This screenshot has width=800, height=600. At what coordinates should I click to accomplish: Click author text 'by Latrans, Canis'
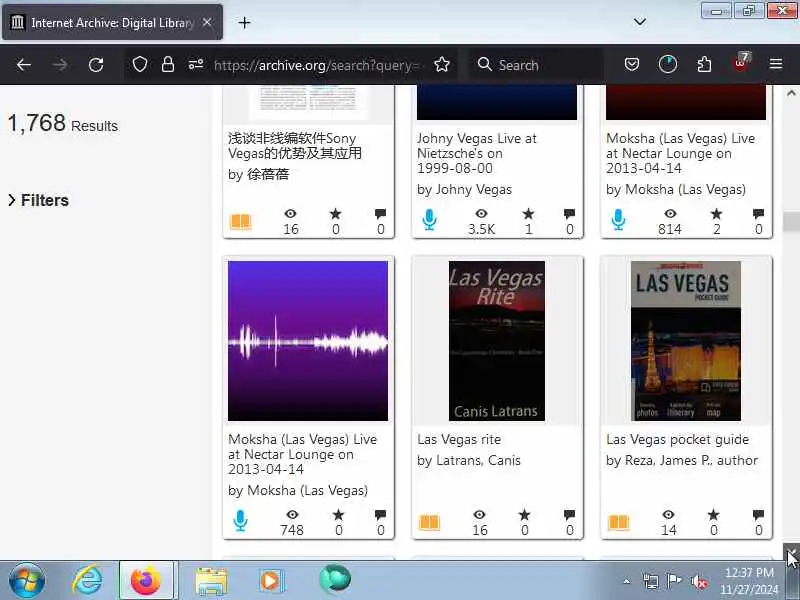(x=468, y=460)
